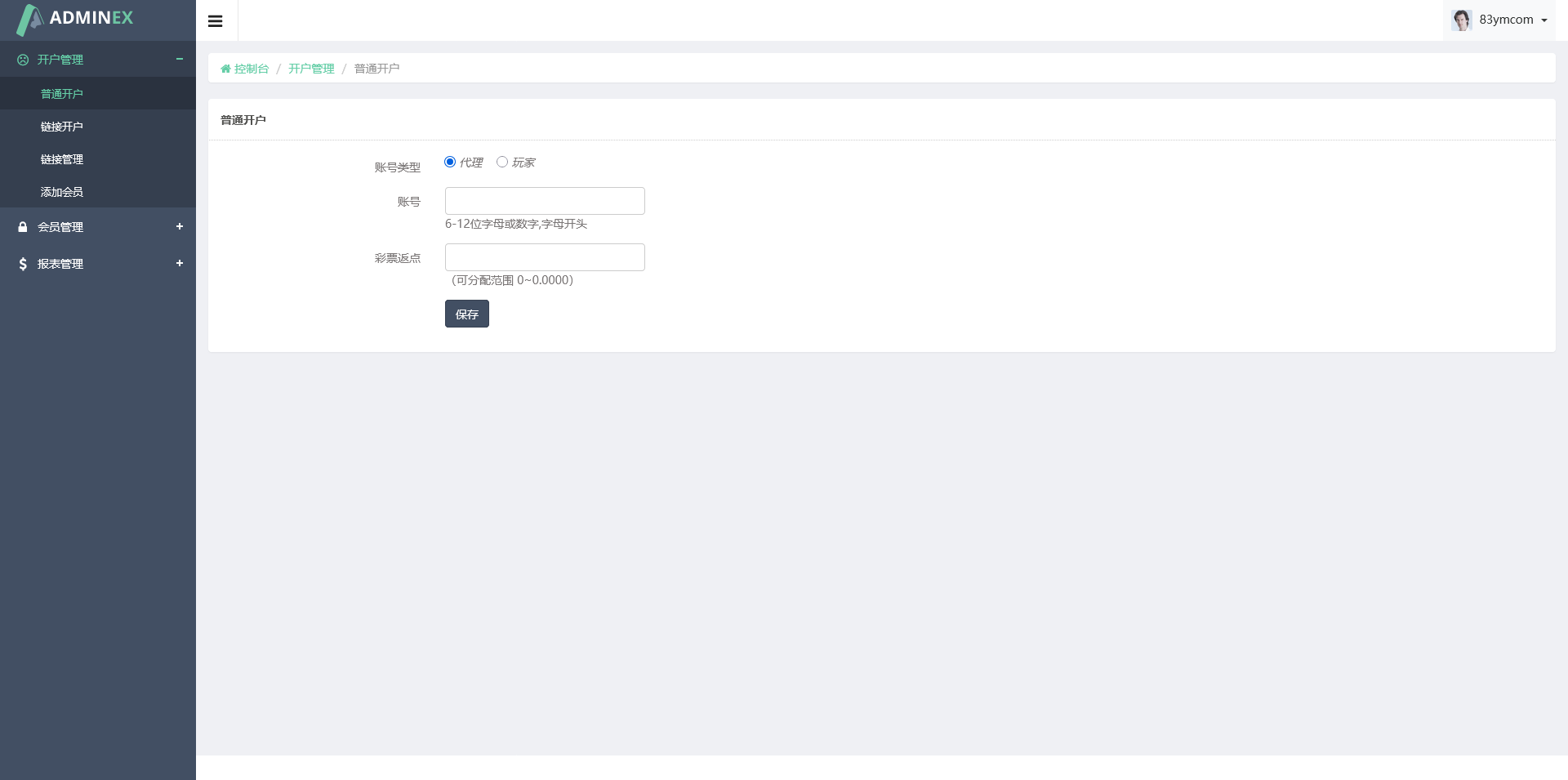Viewport: 1568px width, 780px height.
Task: Click the AdminEx logo
Action: tap(75, 20)
